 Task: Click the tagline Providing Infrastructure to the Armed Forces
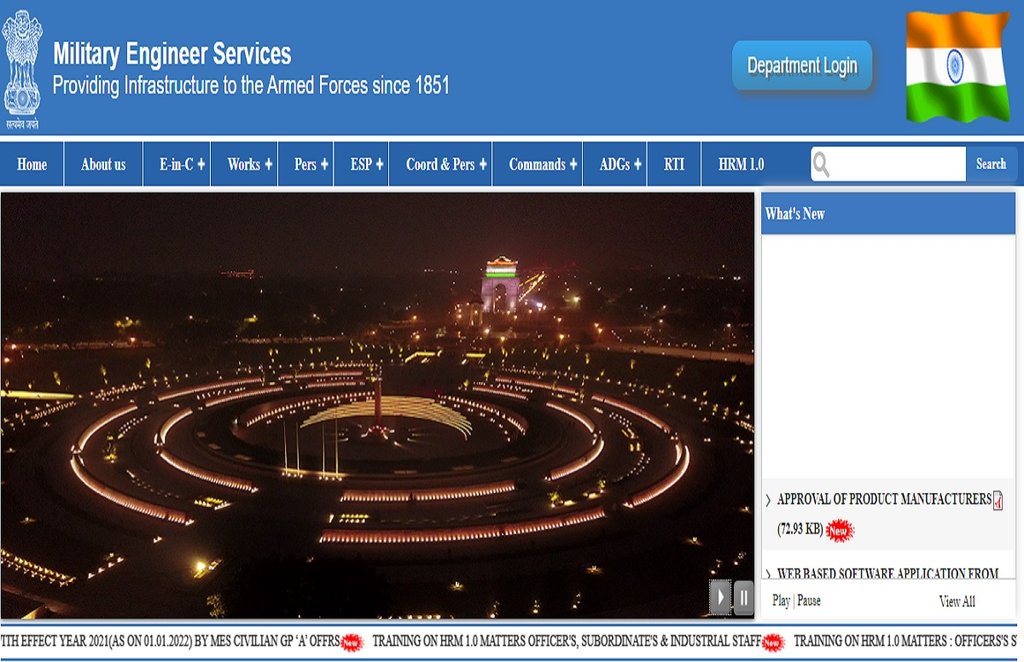(251, 86)
